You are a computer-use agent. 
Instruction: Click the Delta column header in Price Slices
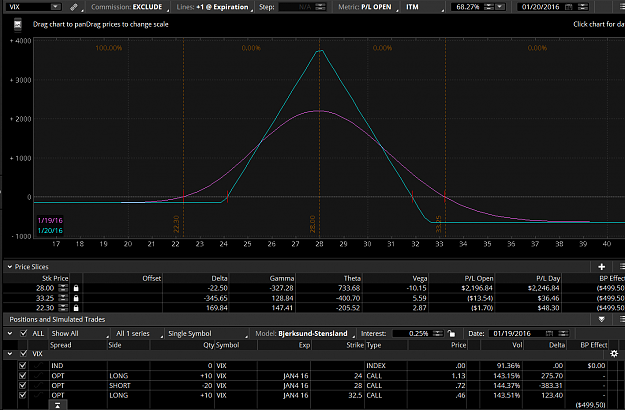tap(219, 278)
